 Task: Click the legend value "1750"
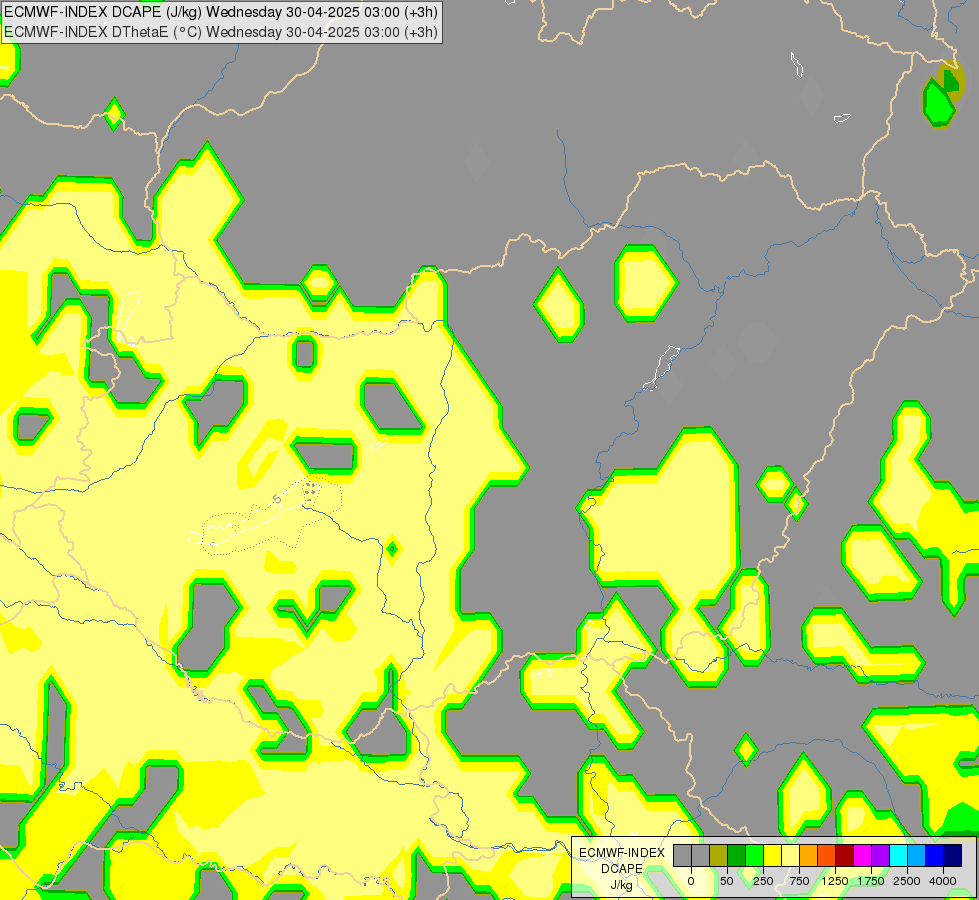pos(871,881)
